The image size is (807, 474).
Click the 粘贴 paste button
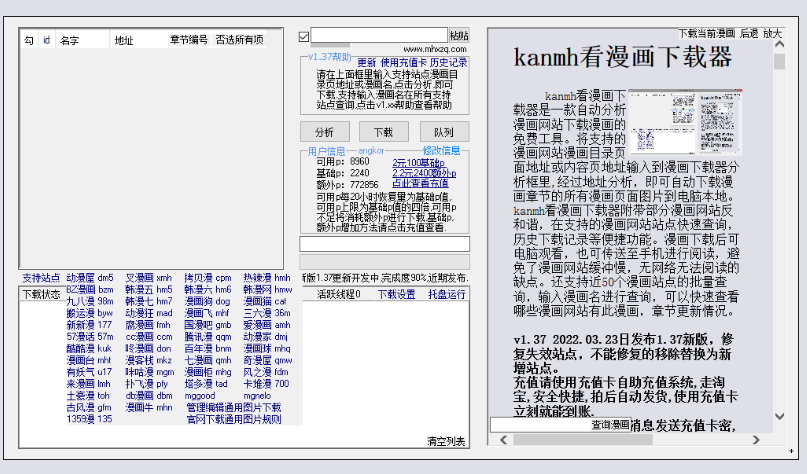pyautogui.click(x=459, y=36)
